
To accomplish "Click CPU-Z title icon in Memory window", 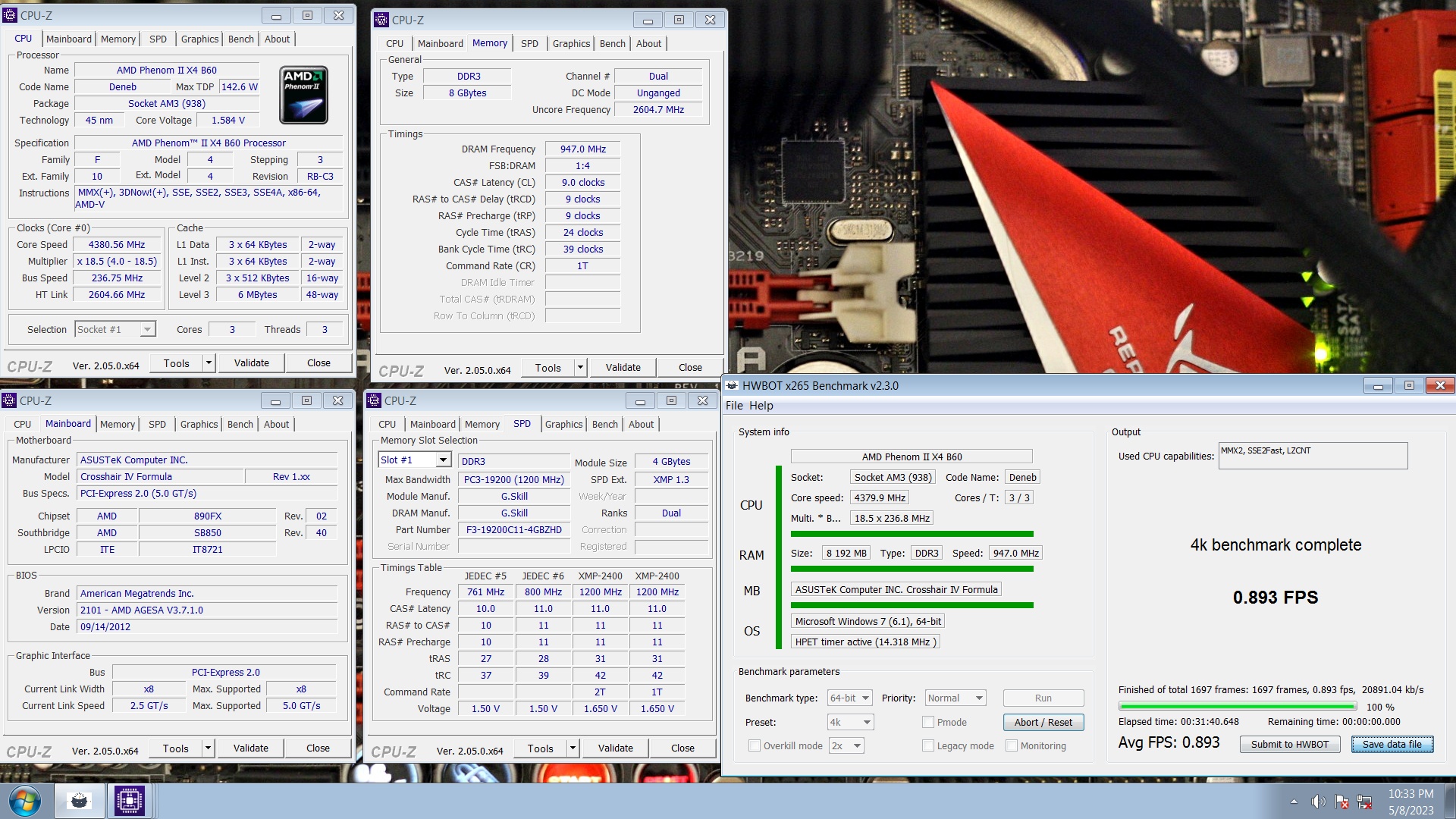I will coord(381,20).
